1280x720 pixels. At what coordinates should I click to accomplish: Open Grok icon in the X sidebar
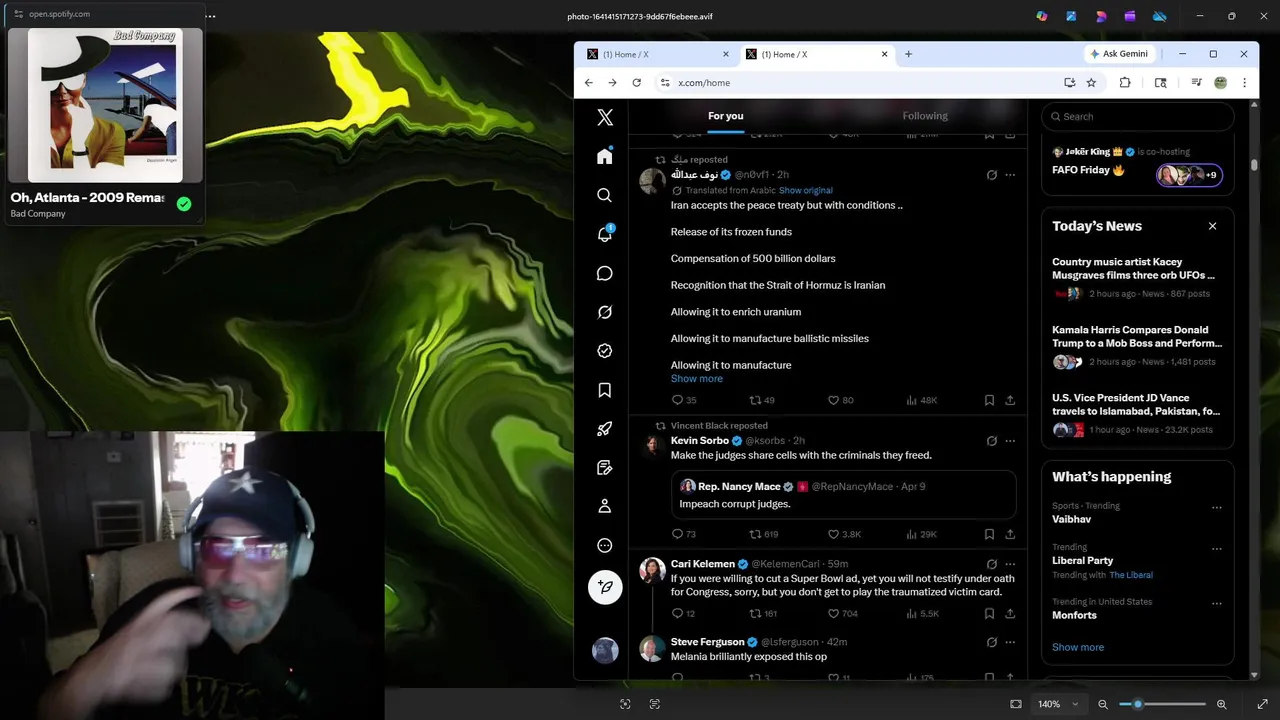(x=605, y=312)
